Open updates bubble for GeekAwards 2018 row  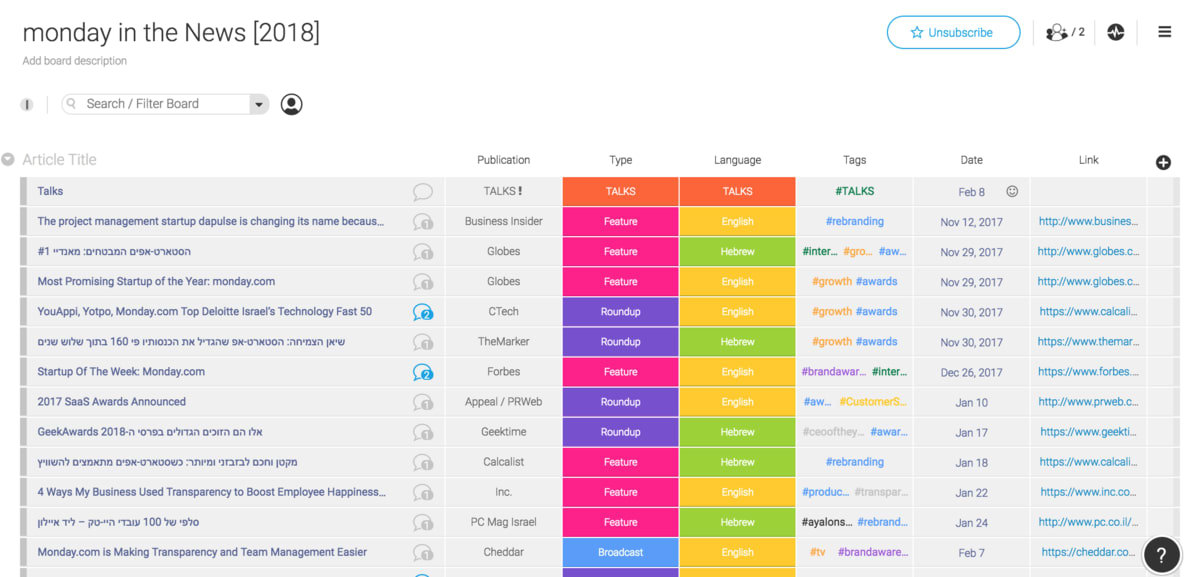[x=423, y=432]
